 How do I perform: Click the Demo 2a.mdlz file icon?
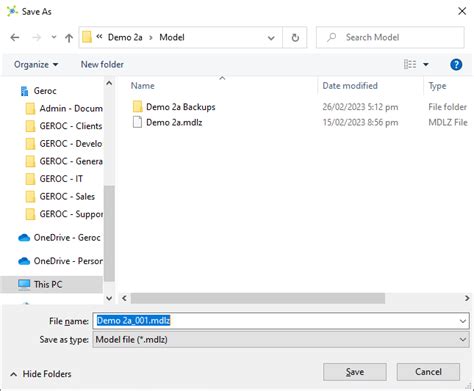tap(137, 122)
